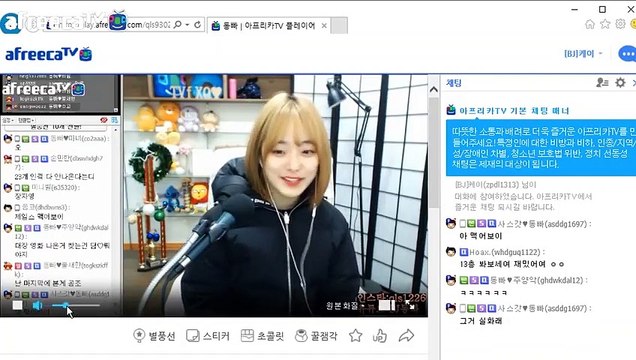Click the afreecaTV logo in the page header

[49, 54]
